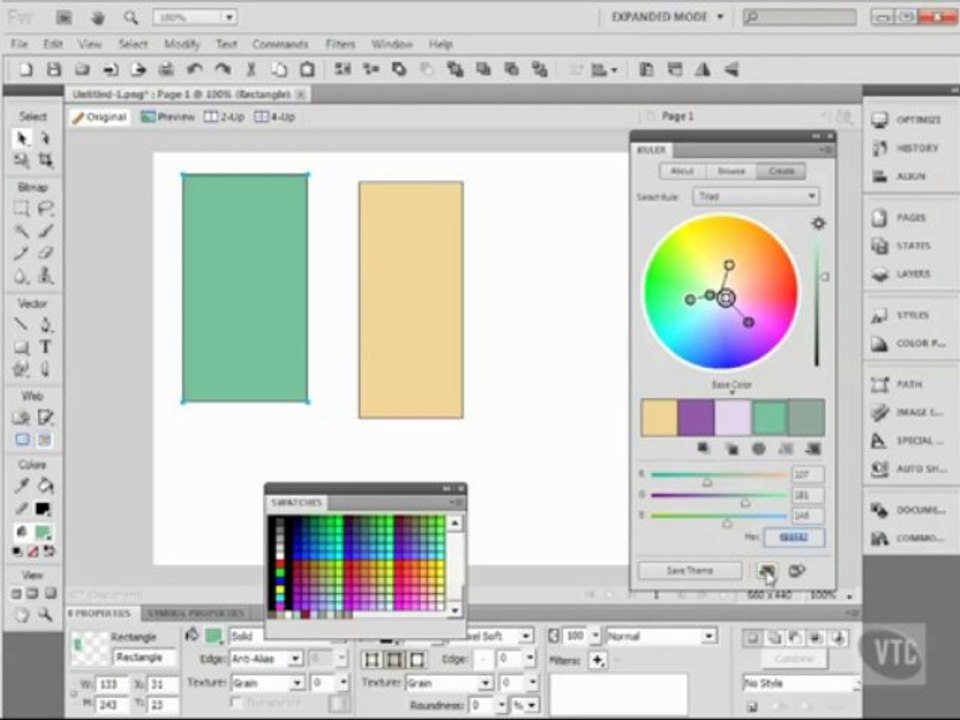Select the Marquee bitmap tool

point(21,209)
